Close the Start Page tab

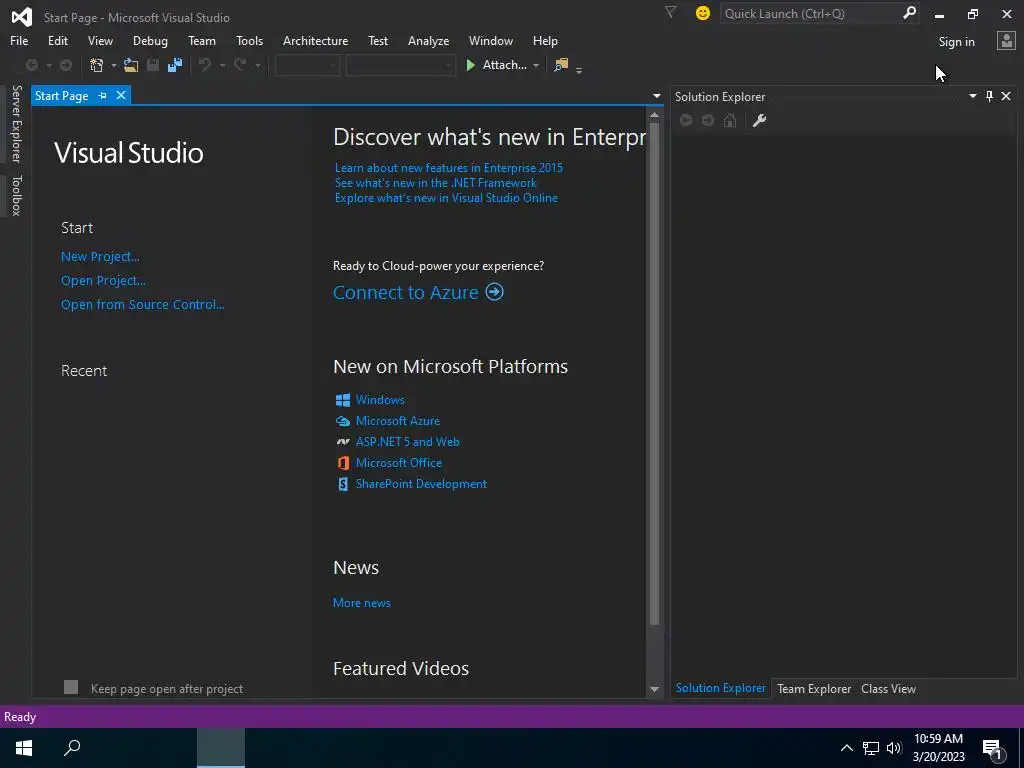121,95
